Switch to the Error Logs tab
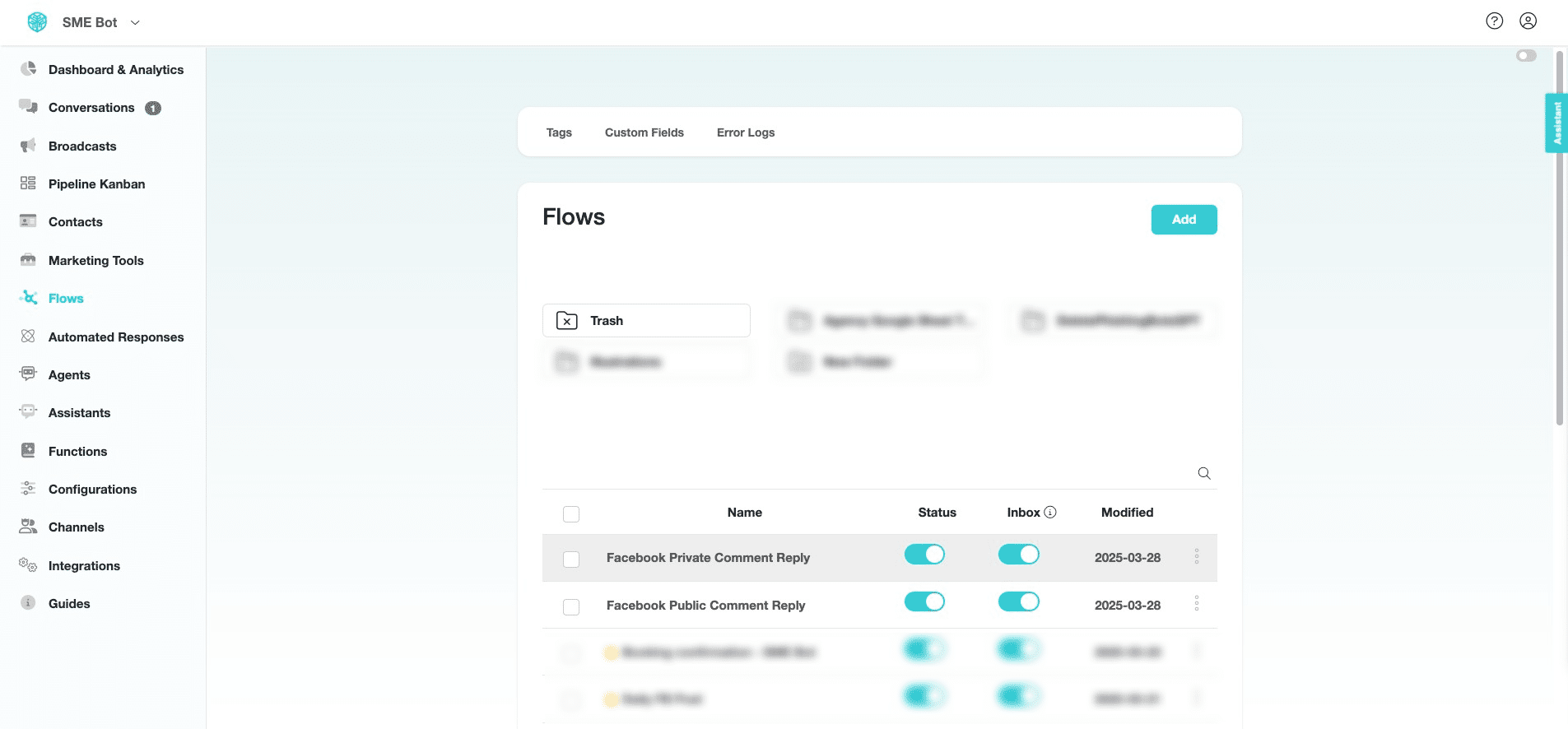 tap(746, 132)
